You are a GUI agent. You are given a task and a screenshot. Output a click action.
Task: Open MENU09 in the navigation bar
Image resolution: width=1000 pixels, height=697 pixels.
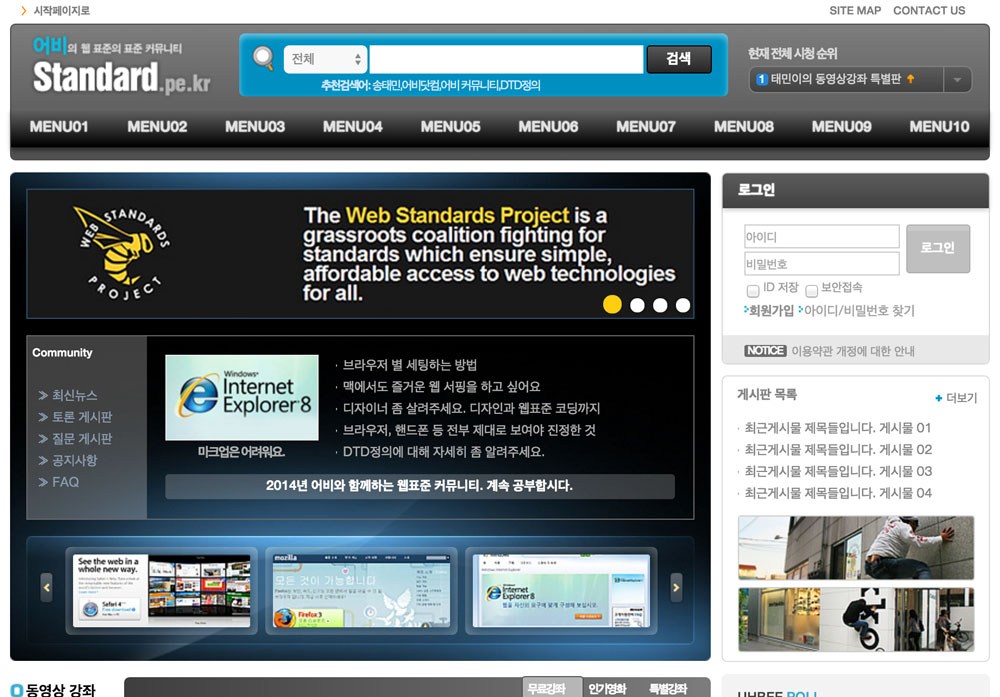[x=841, y=127]
